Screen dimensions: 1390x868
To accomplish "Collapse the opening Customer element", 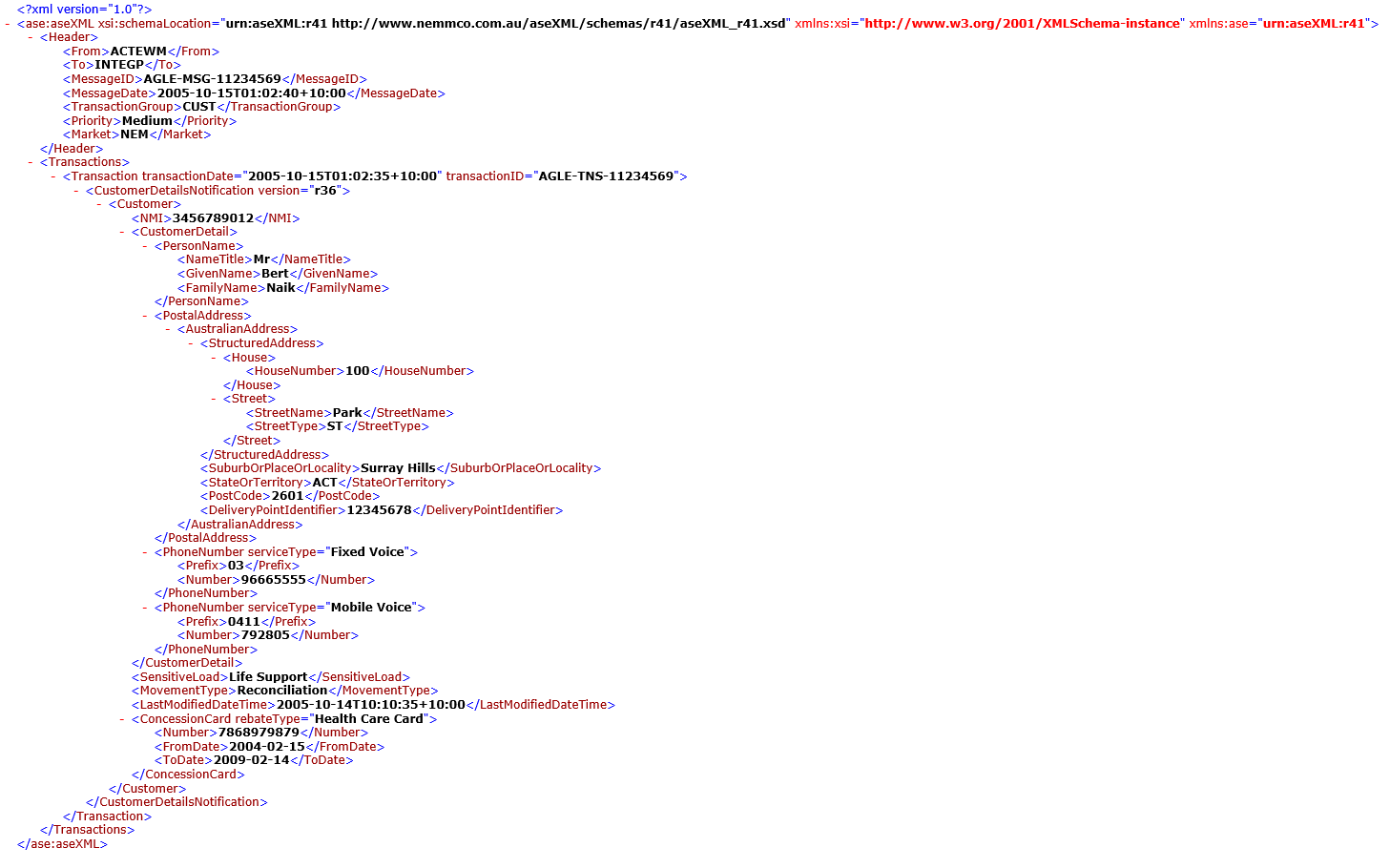I will 99,204.
